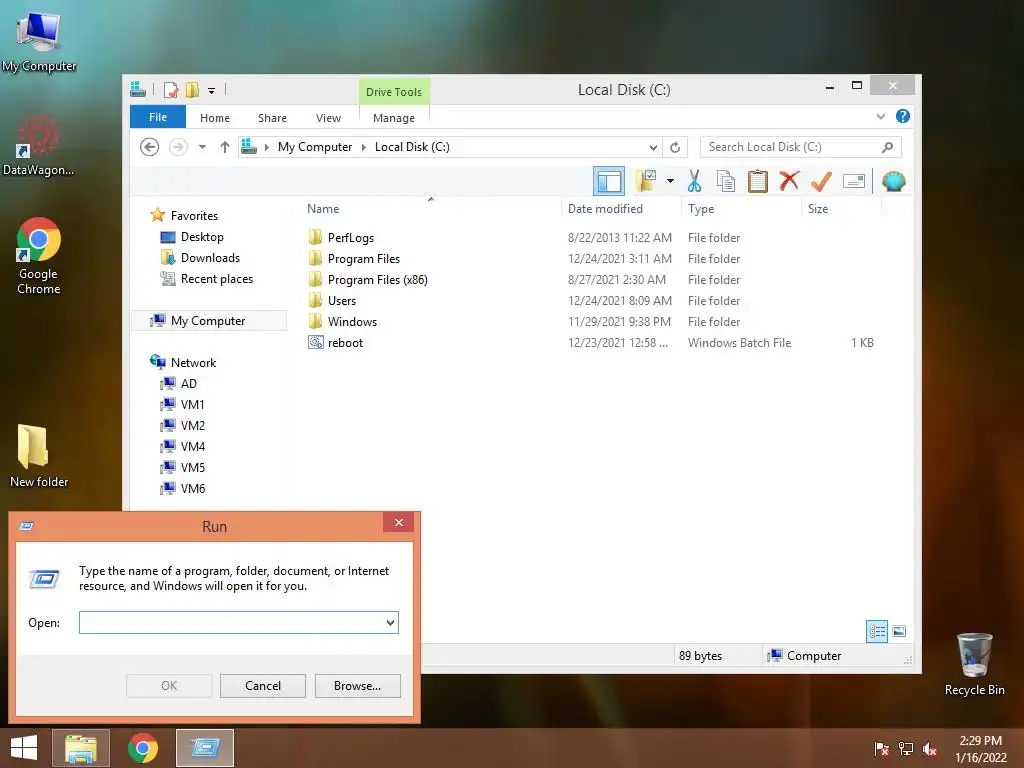Open dropdown arrow beside folder options icon

[670, 181]
